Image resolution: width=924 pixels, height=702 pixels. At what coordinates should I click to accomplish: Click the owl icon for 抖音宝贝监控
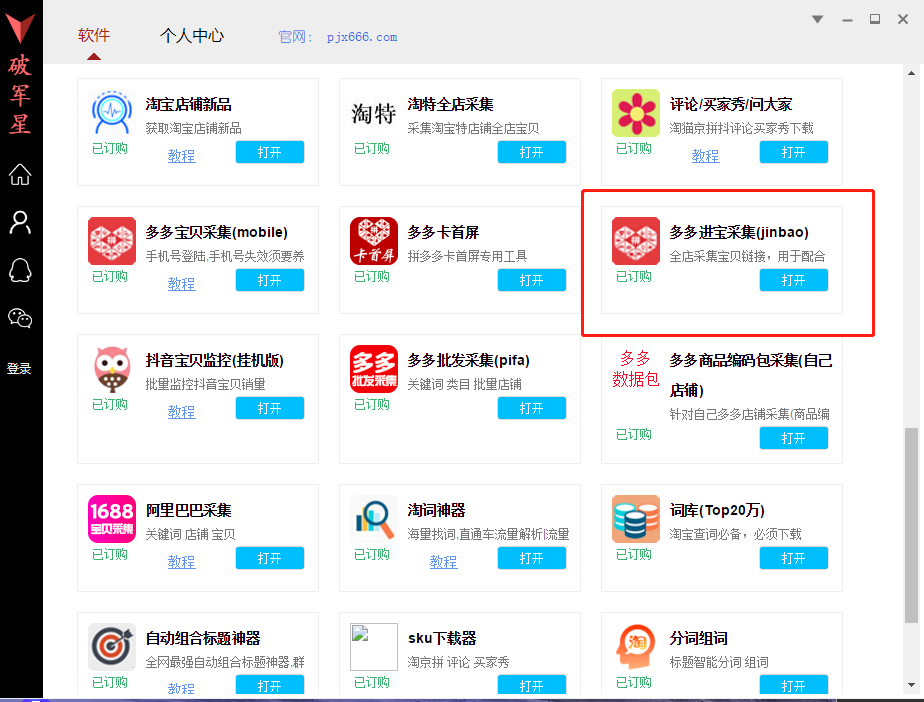112,369
